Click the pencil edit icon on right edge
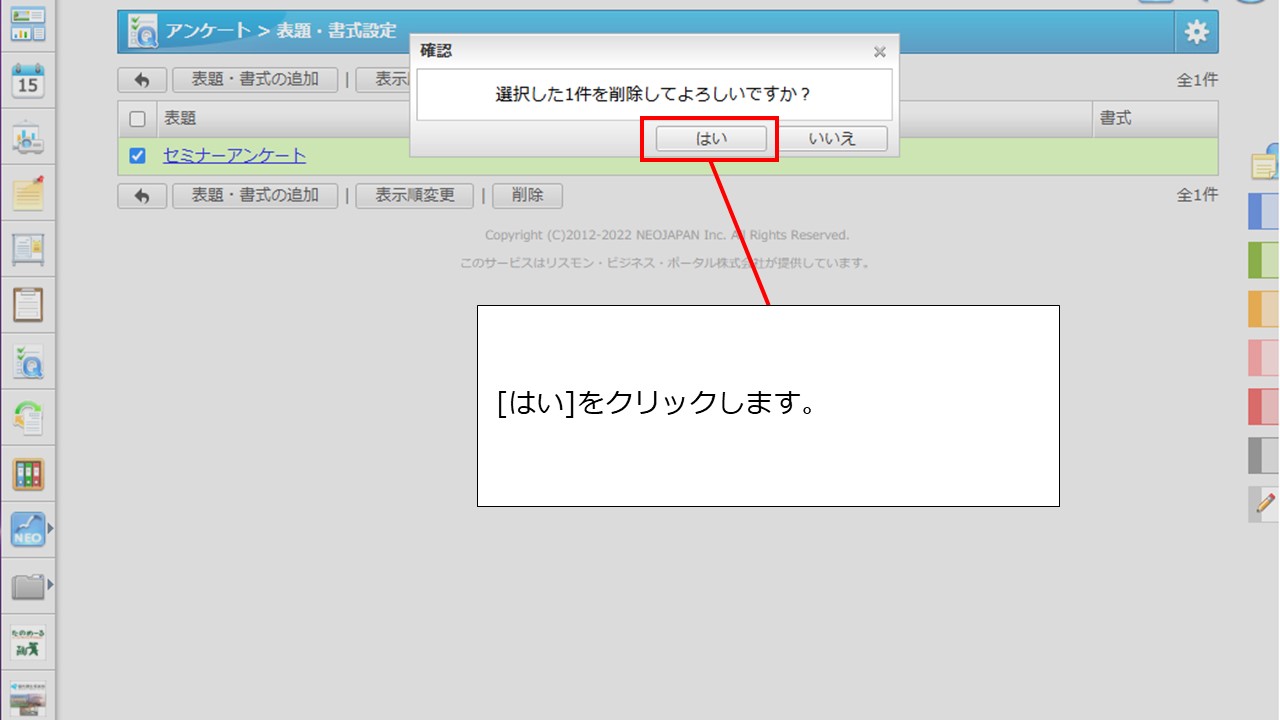 click(x=1265, y=503)
